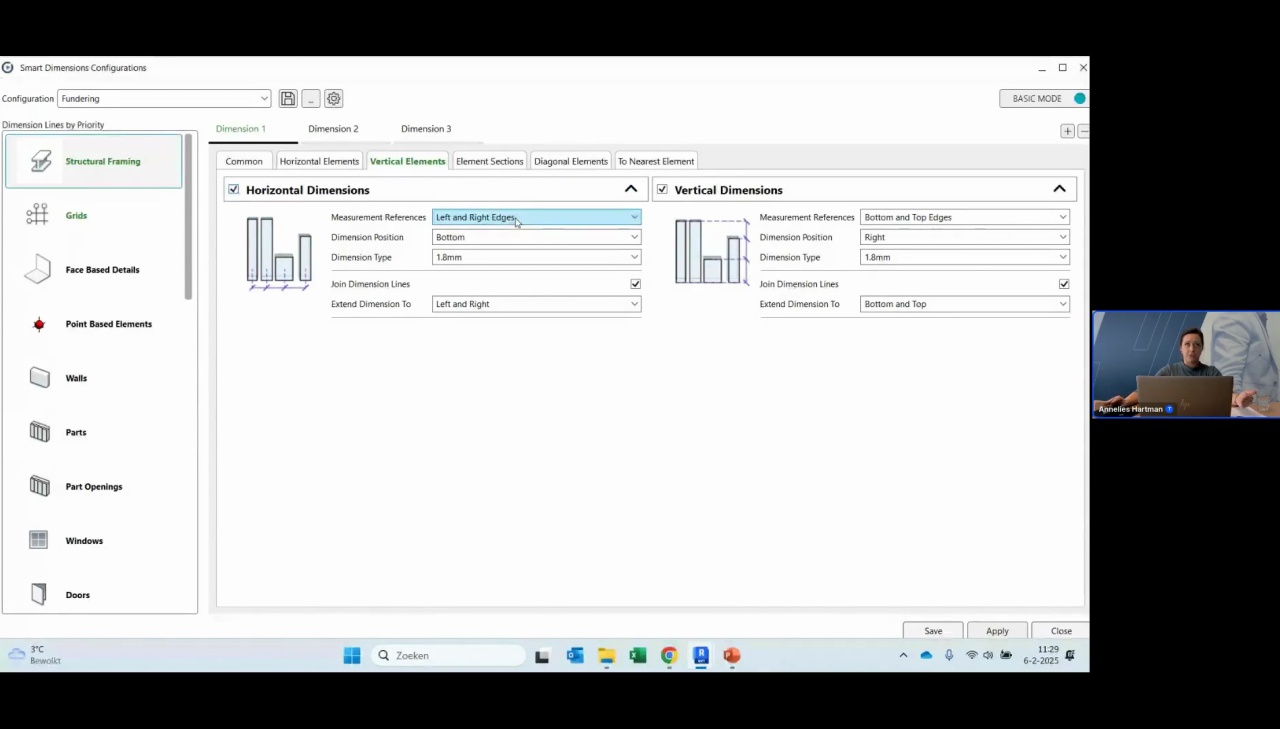Click the Part Openings category icon
1280x729 pixels.
click(x=39, y=486)
